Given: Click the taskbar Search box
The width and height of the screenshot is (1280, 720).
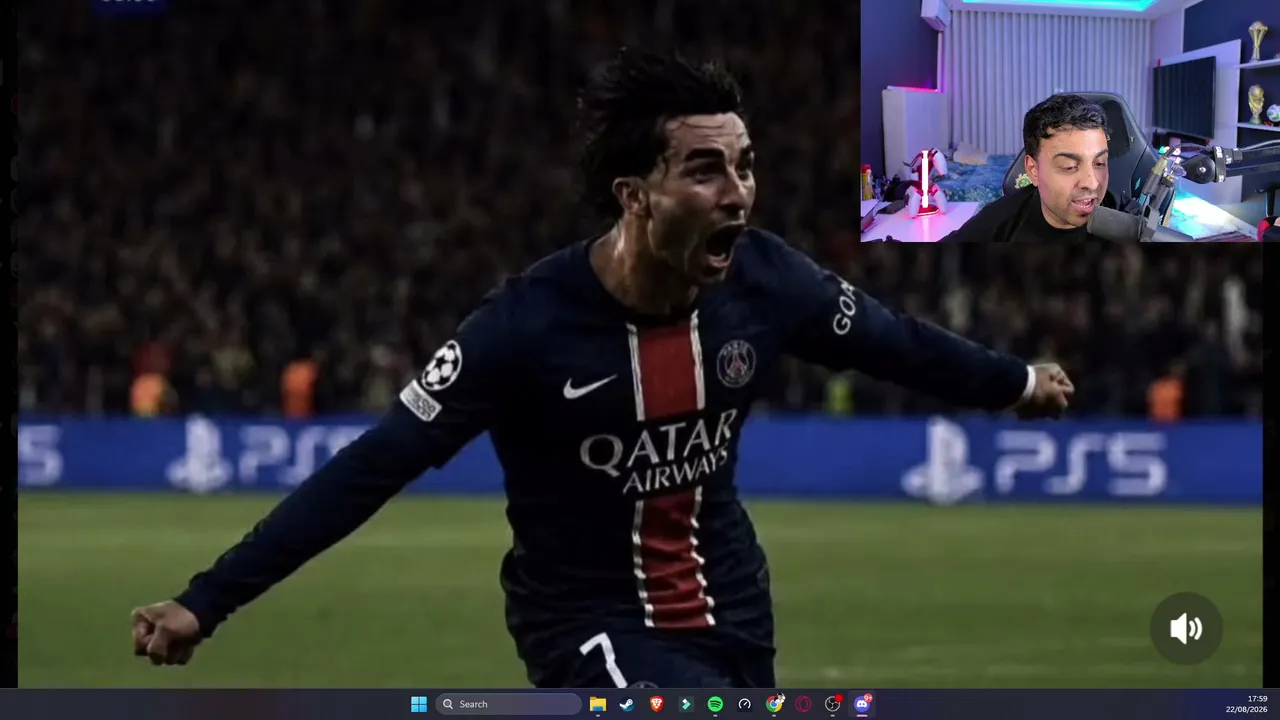Looking at the screenshot, I should pos(509,704).
